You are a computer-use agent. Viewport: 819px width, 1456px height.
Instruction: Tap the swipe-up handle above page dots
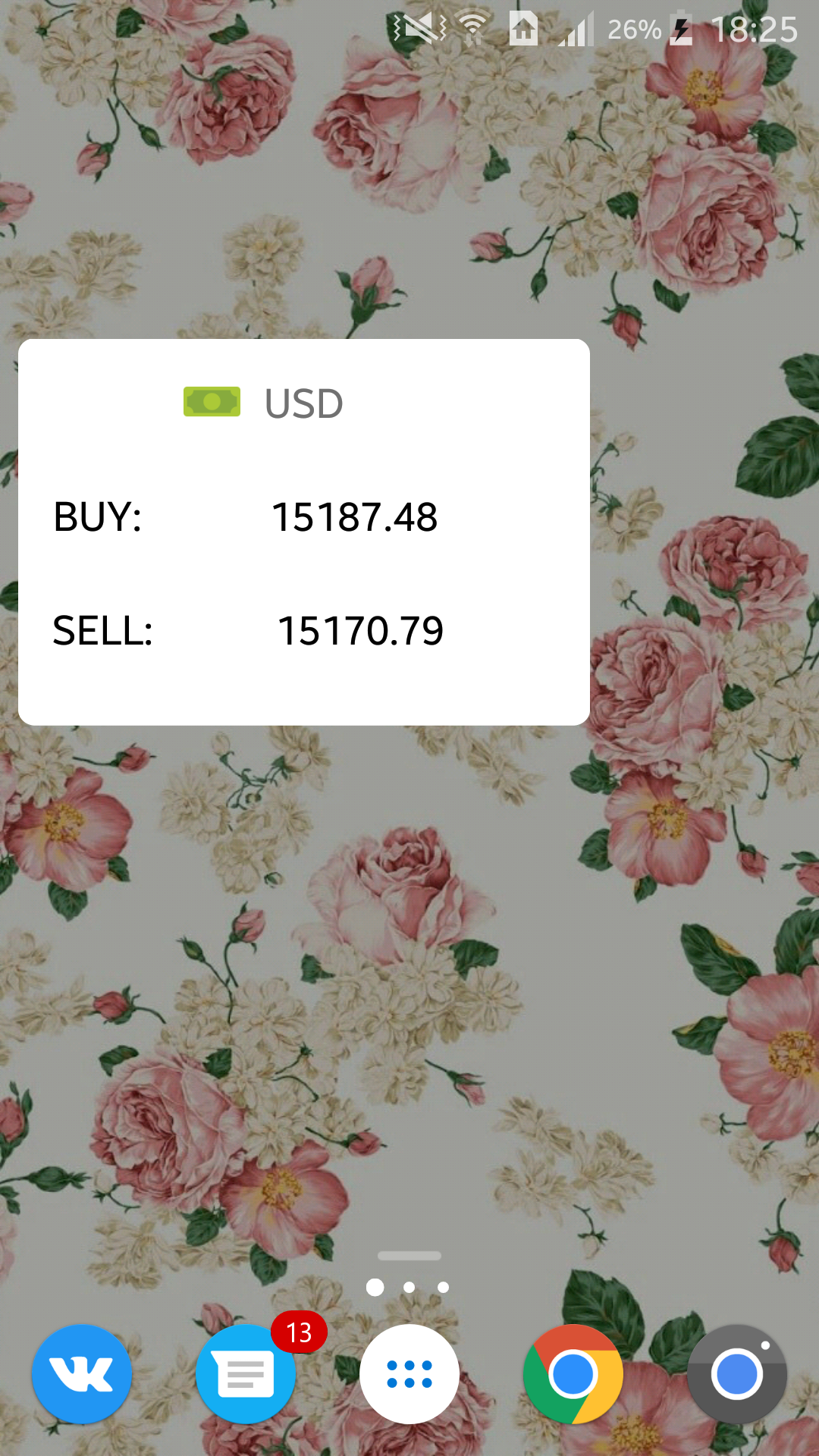point(409,1256)
